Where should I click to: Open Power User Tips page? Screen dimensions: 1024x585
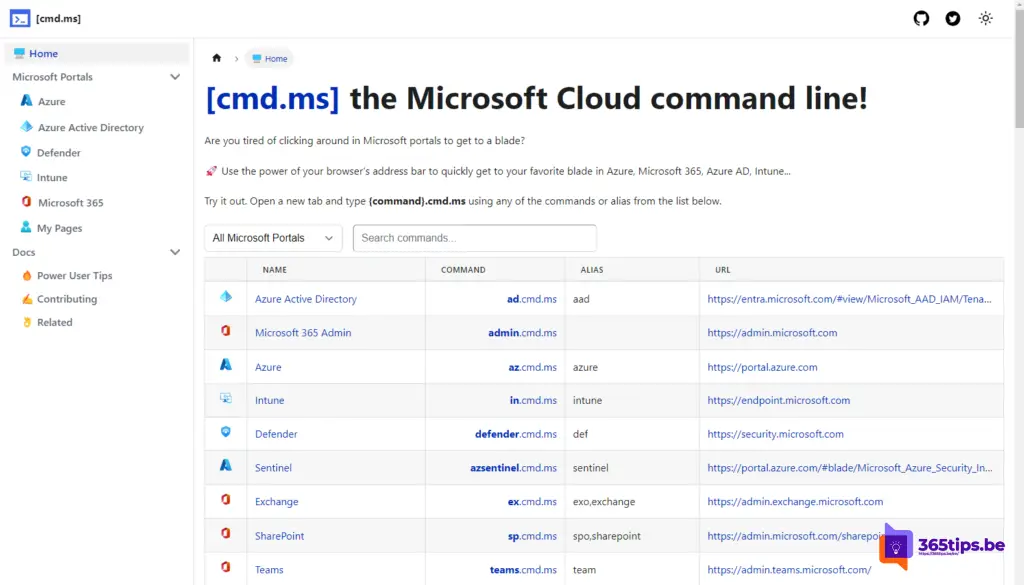pyautogui.click(x=74, y=275)
